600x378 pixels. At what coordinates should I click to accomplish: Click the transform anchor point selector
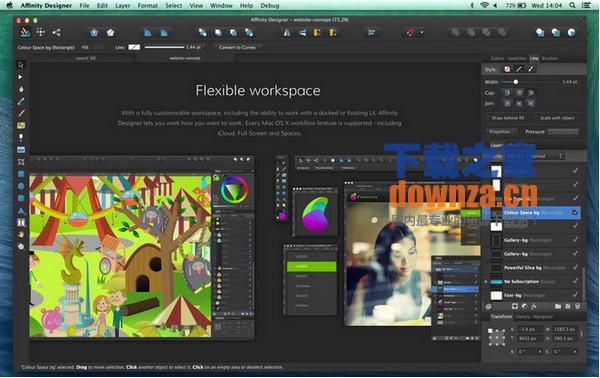(x=497, y=337)
